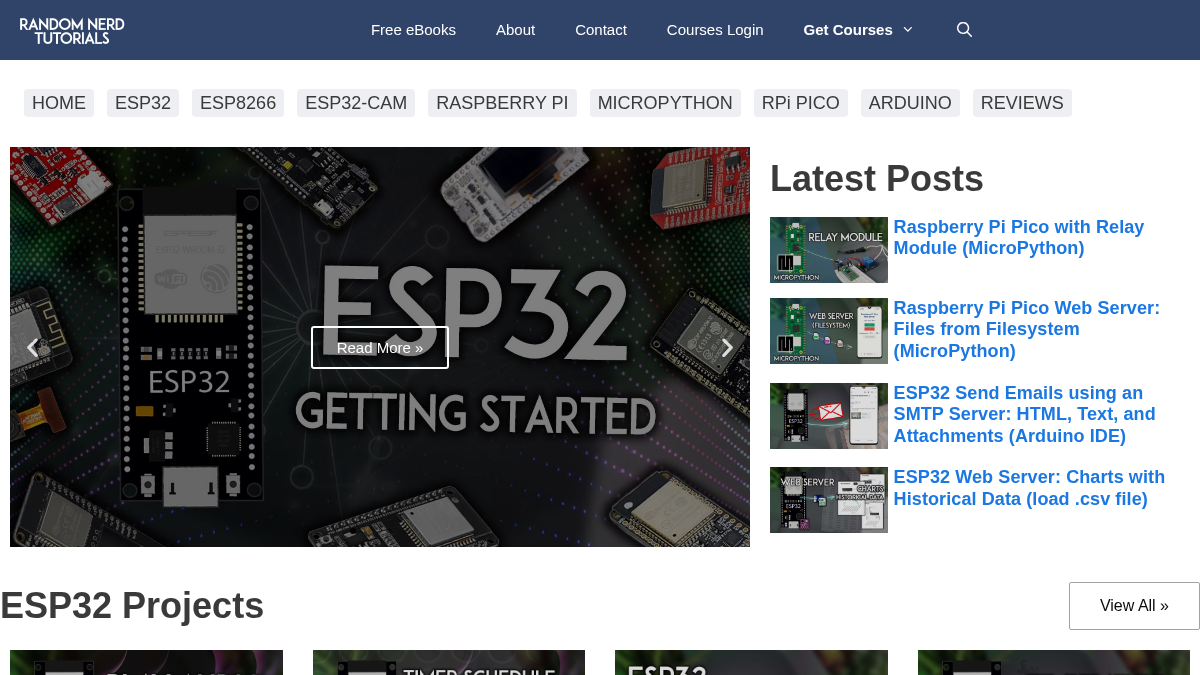Select the ESP32-CAM category tab
The width and height of the screenshot is (1200, 675).
[356, 103]
